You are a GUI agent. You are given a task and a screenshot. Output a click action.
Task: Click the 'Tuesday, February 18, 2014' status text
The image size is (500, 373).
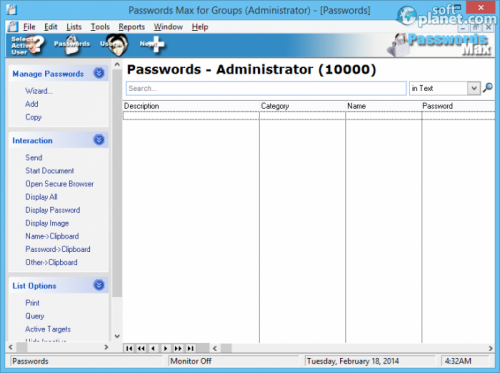352,361
